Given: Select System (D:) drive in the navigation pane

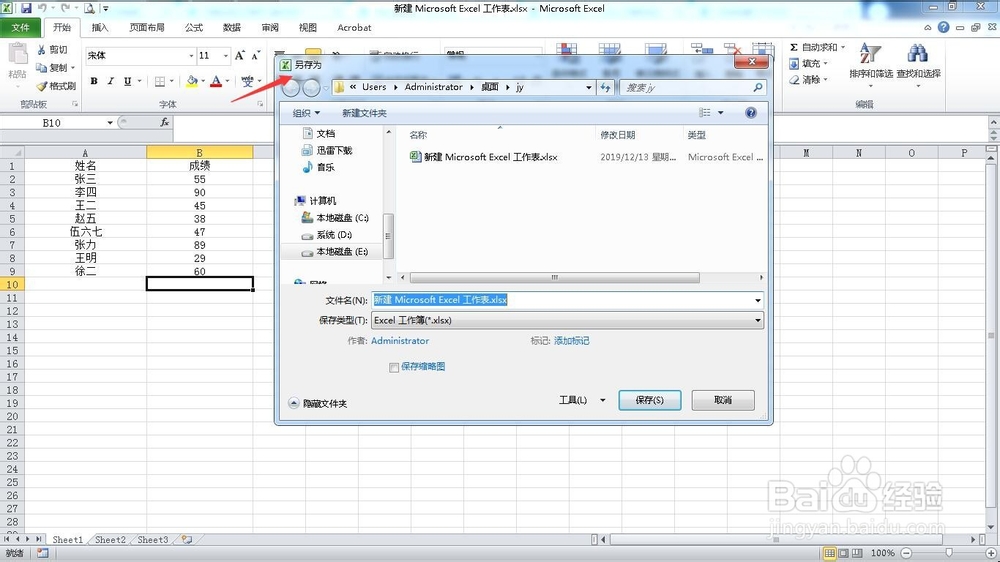Looking at the screenshot, I should coord(327,235).
